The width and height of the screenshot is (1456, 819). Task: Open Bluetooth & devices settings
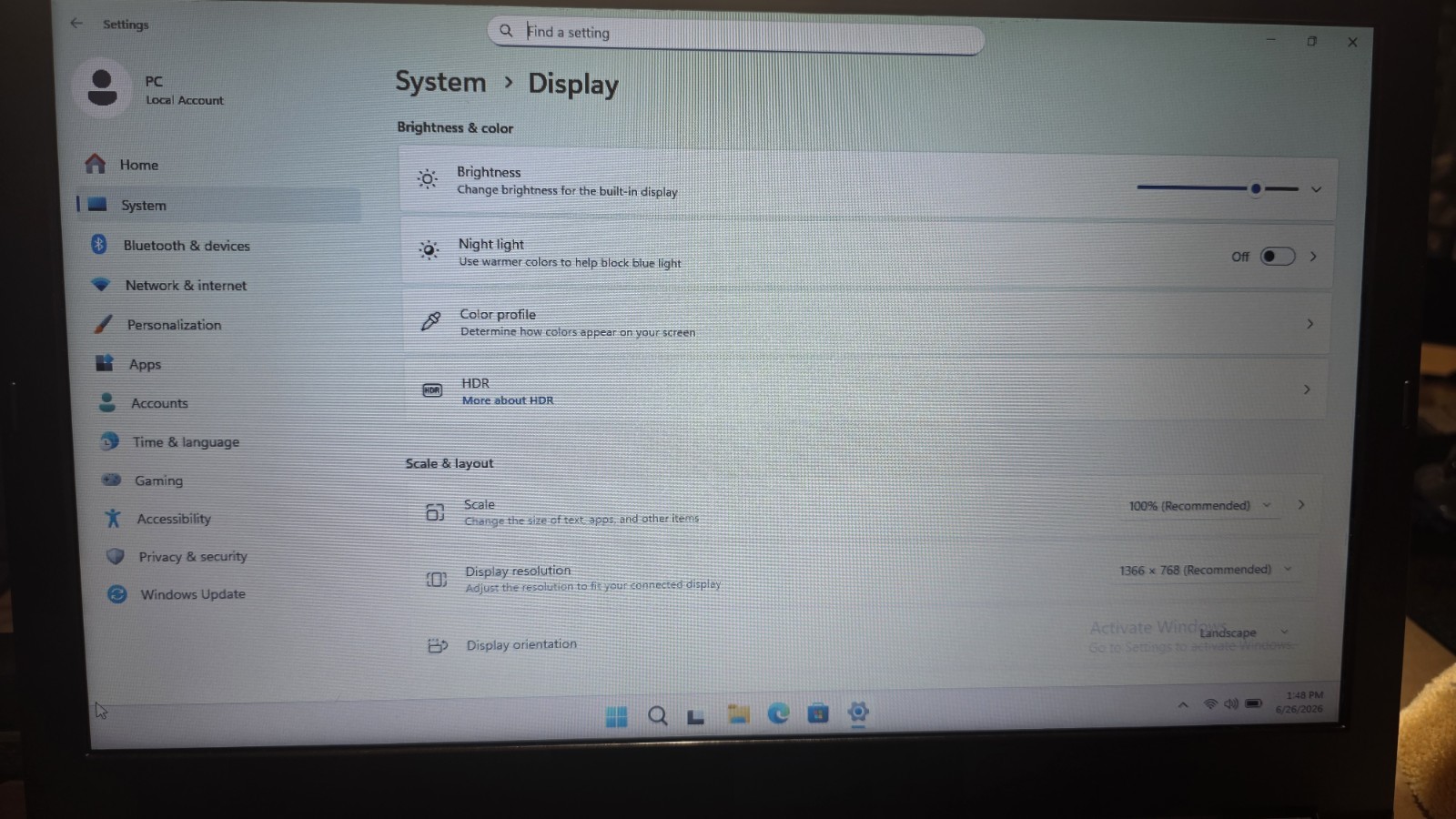click(187, 246)
